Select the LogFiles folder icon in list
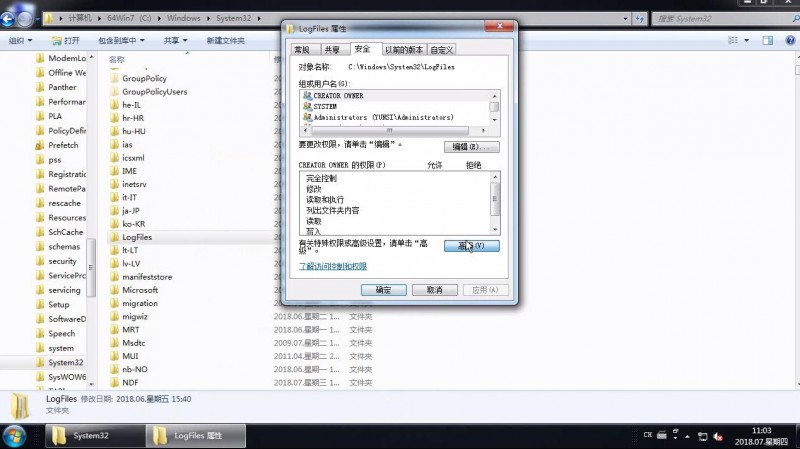Viewport: 800px width, 449px height. pos(115,237)
